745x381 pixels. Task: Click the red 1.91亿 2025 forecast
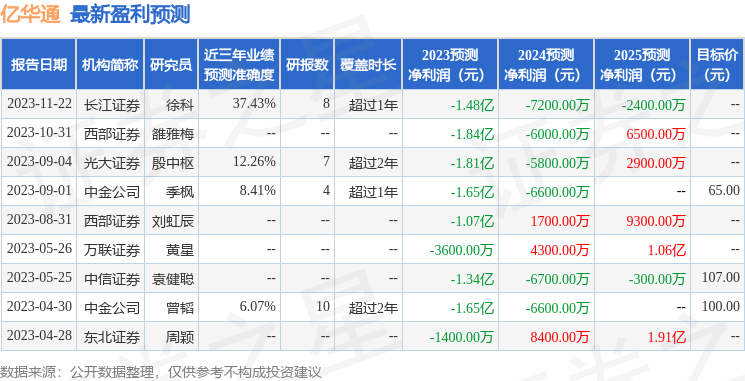coord(666,337)
